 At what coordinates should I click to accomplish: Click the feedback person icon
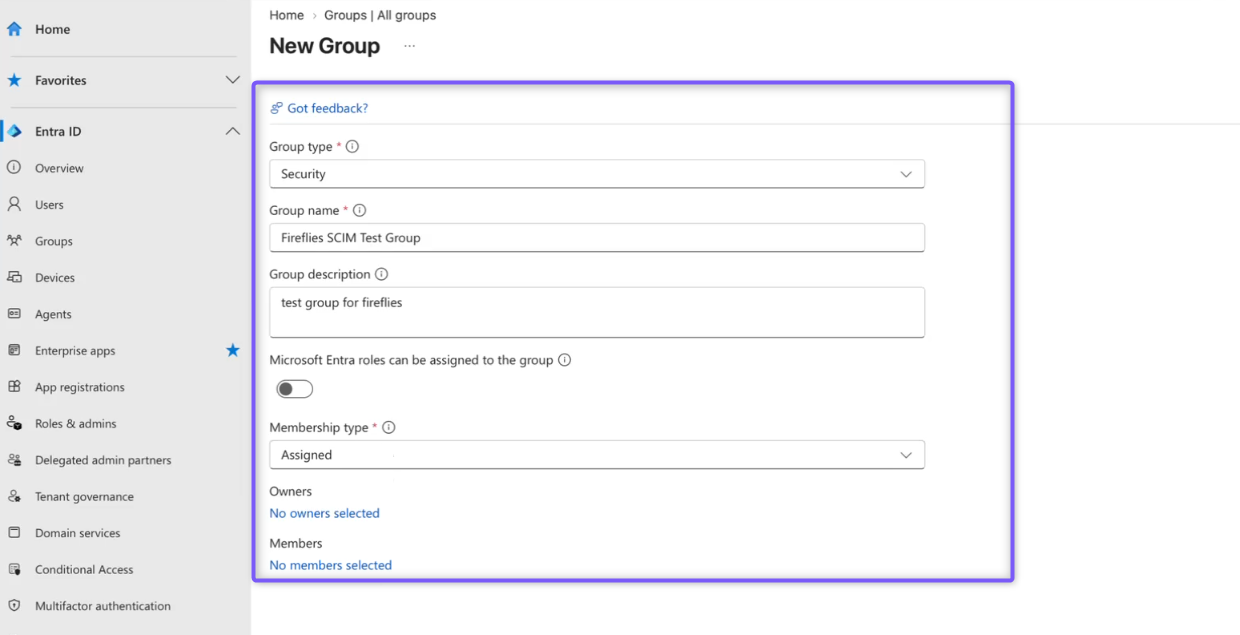tap(276, 108)
